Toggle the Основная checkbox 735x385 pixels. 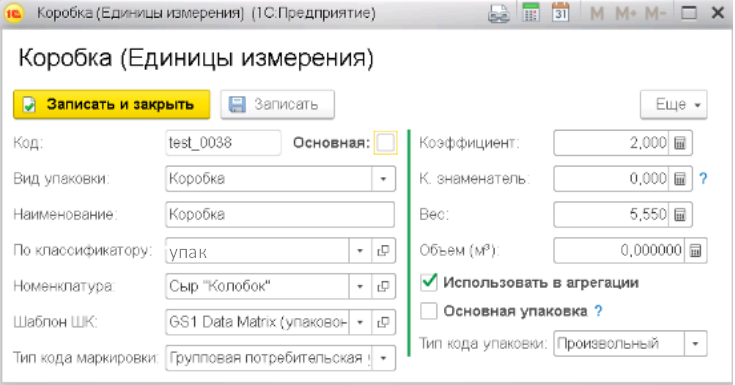(385, 143)
